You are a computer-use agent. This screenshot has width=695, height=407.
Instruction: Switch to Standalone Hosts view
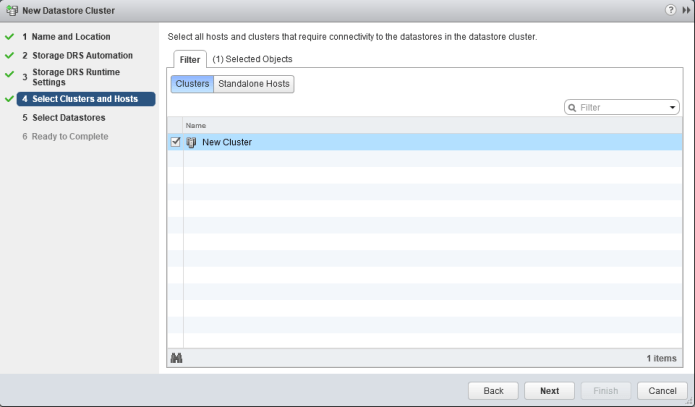pos(254,84)
